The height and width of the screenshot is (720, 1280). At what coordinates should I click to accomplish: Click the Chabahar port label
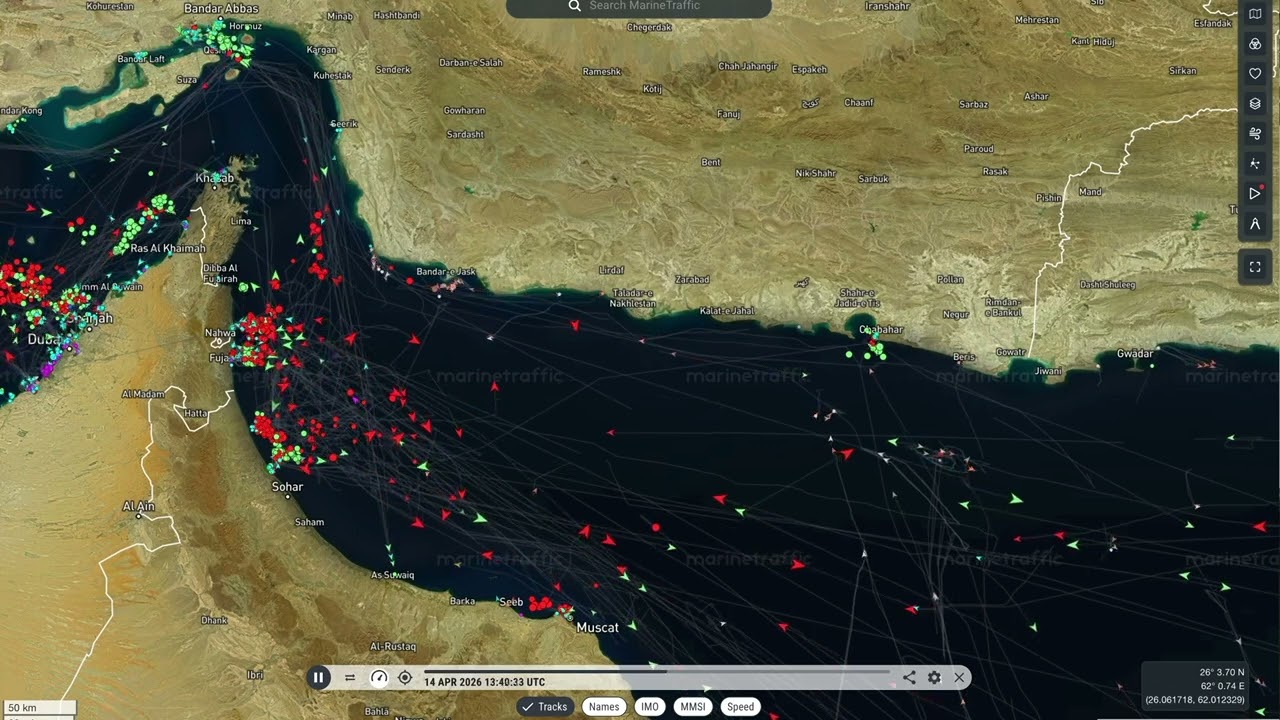pos(881,330)
